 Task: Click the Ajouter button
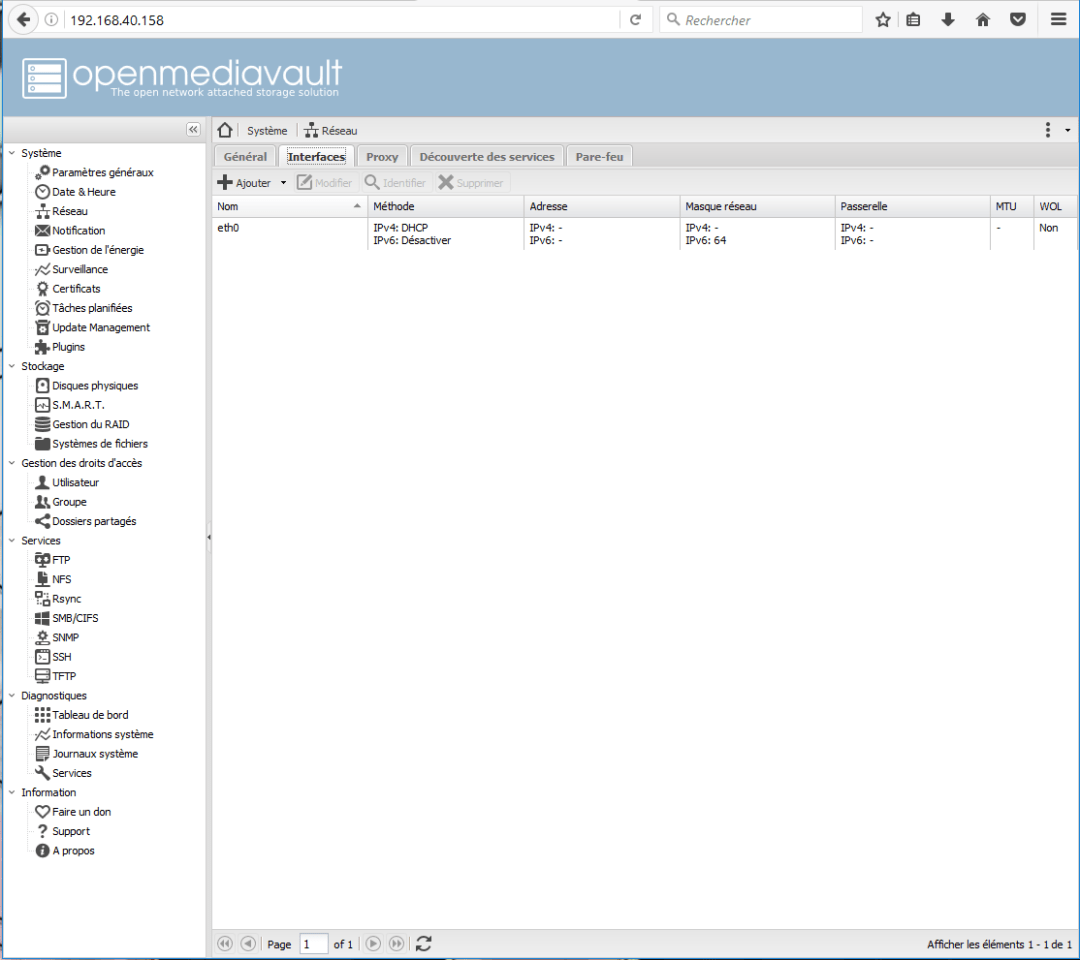(x=245, y=182)
